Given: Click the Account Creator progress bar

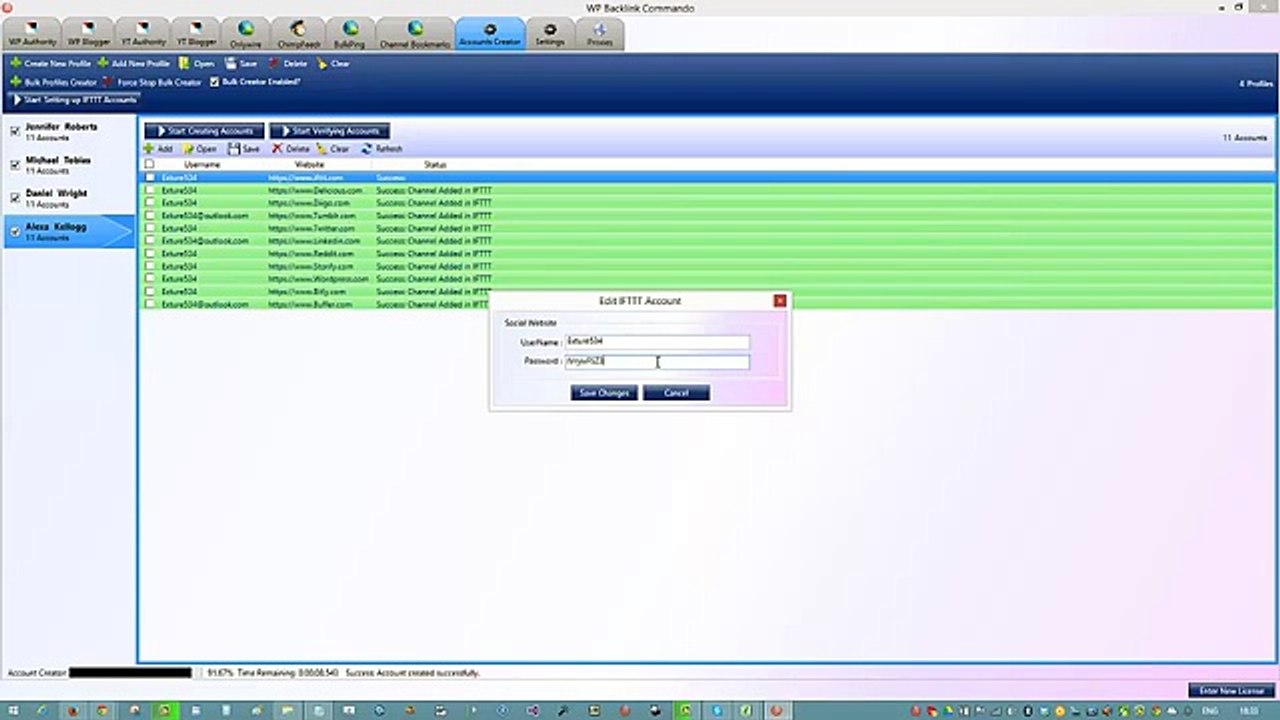Looking at the screenshot, I should [130, 673].
